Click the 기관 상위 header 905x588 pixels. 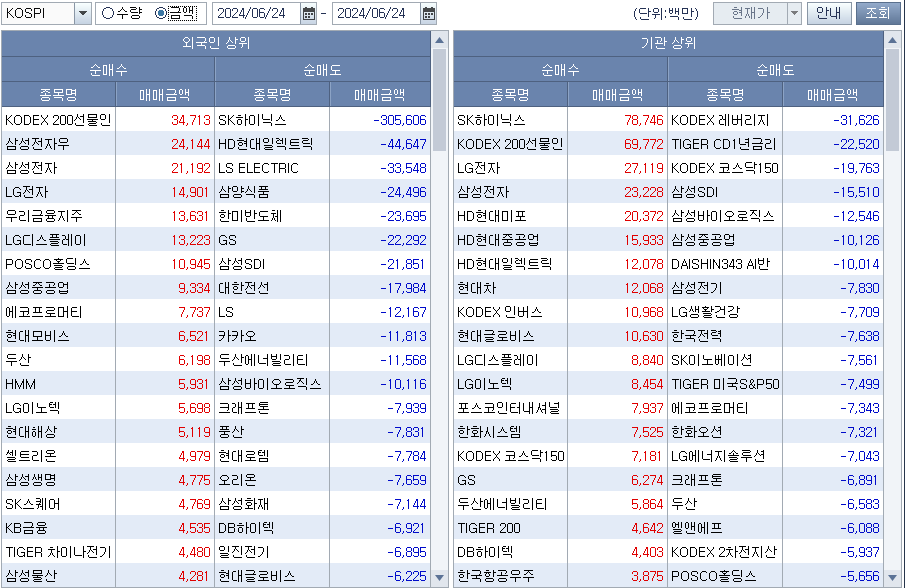pos(668,43)
